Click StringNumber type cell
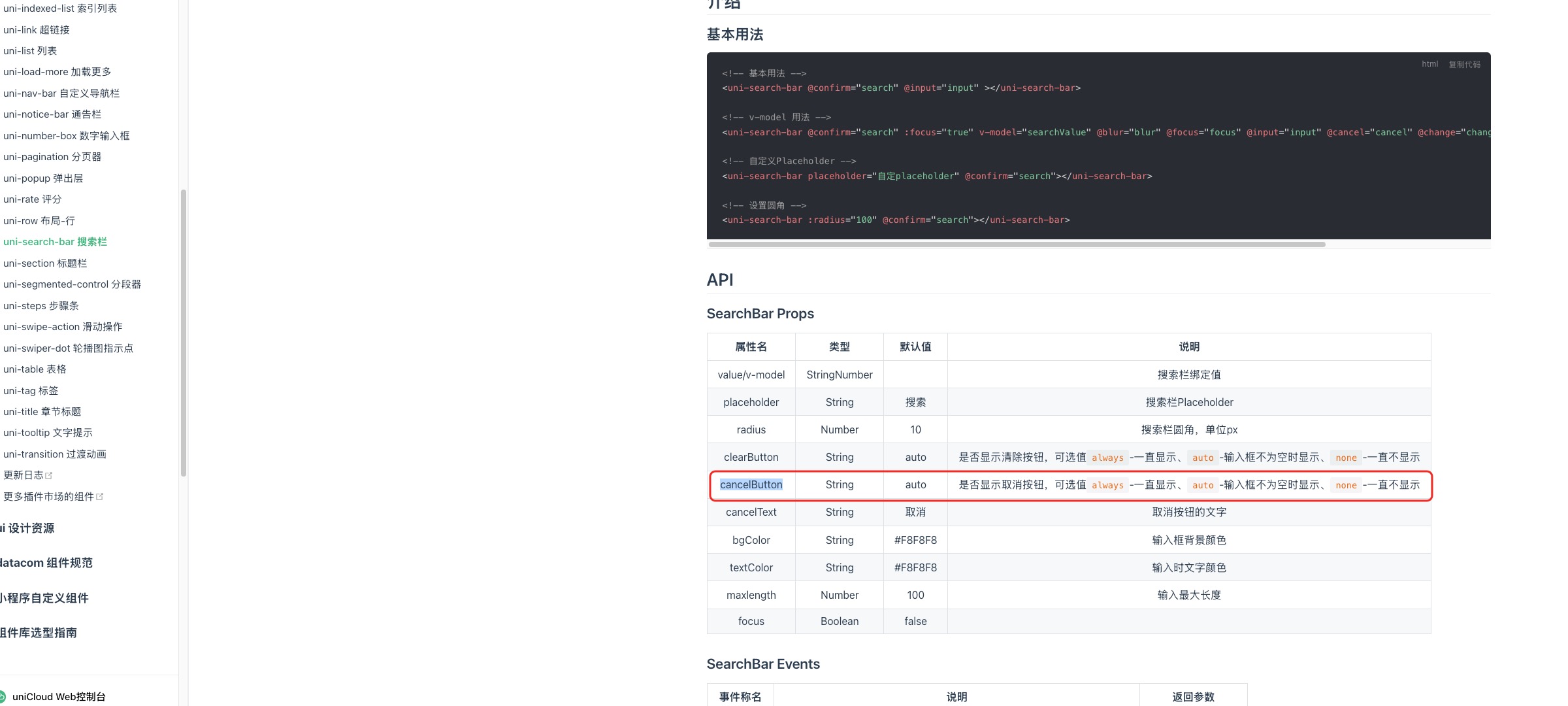Screen dimensions: 1568x706 [840, 375]
